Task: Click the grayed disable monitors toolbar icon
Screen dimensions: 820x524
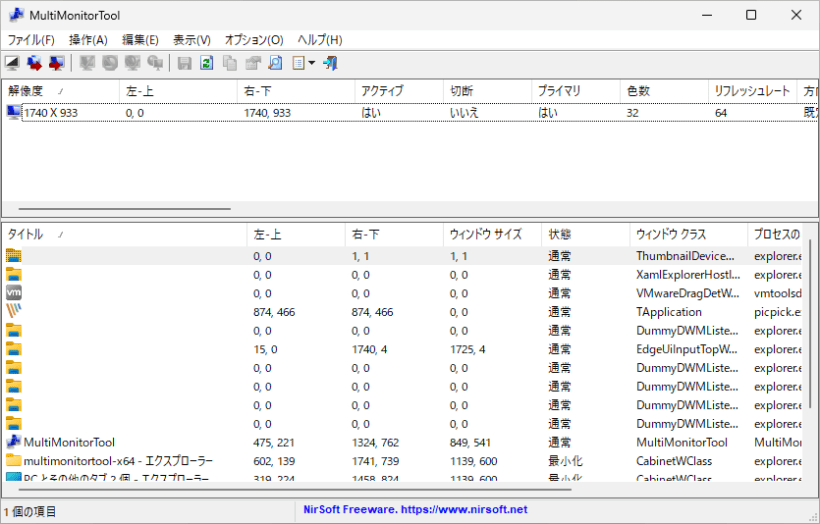Action: click(109, 63)
